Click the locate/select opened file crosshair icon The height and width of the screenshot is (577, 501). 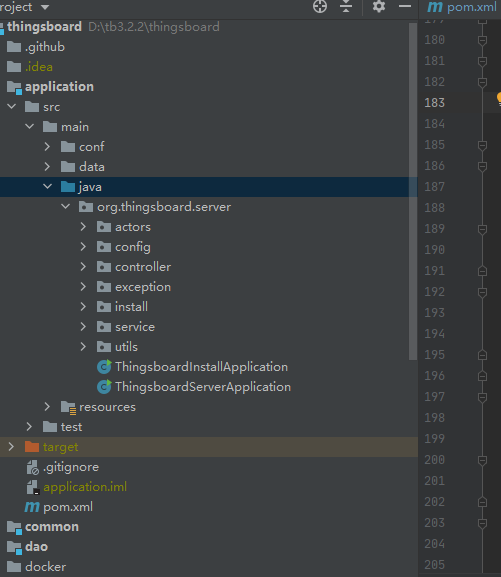(x=320, y=6)
